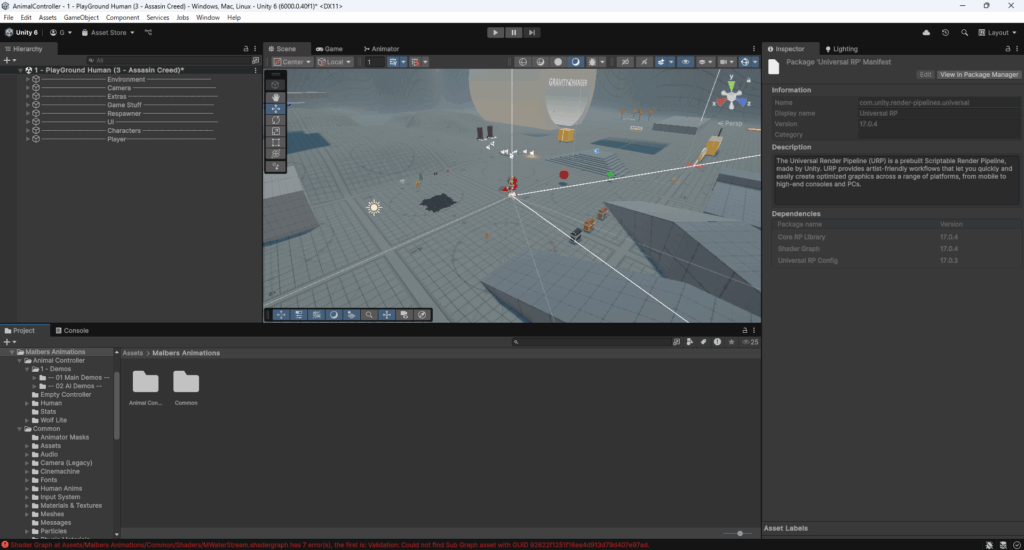The width and height of the screenshot is (1024, 550).
Task: Toggle the Inspector panel lock
Action: point(1008,49)
